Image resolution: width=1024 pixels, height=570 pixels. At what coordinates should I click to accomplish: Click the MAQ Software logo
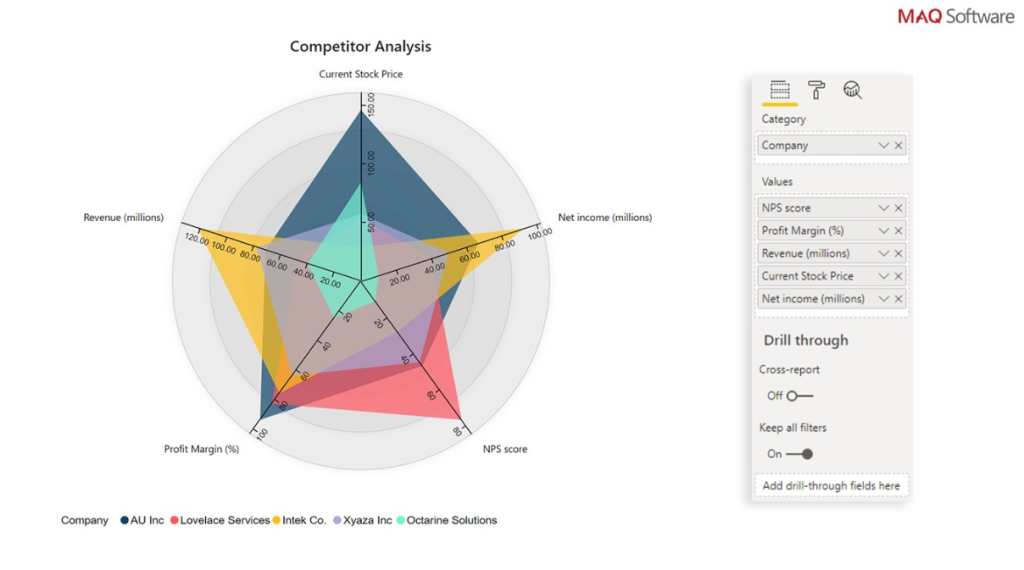[955, 17]
